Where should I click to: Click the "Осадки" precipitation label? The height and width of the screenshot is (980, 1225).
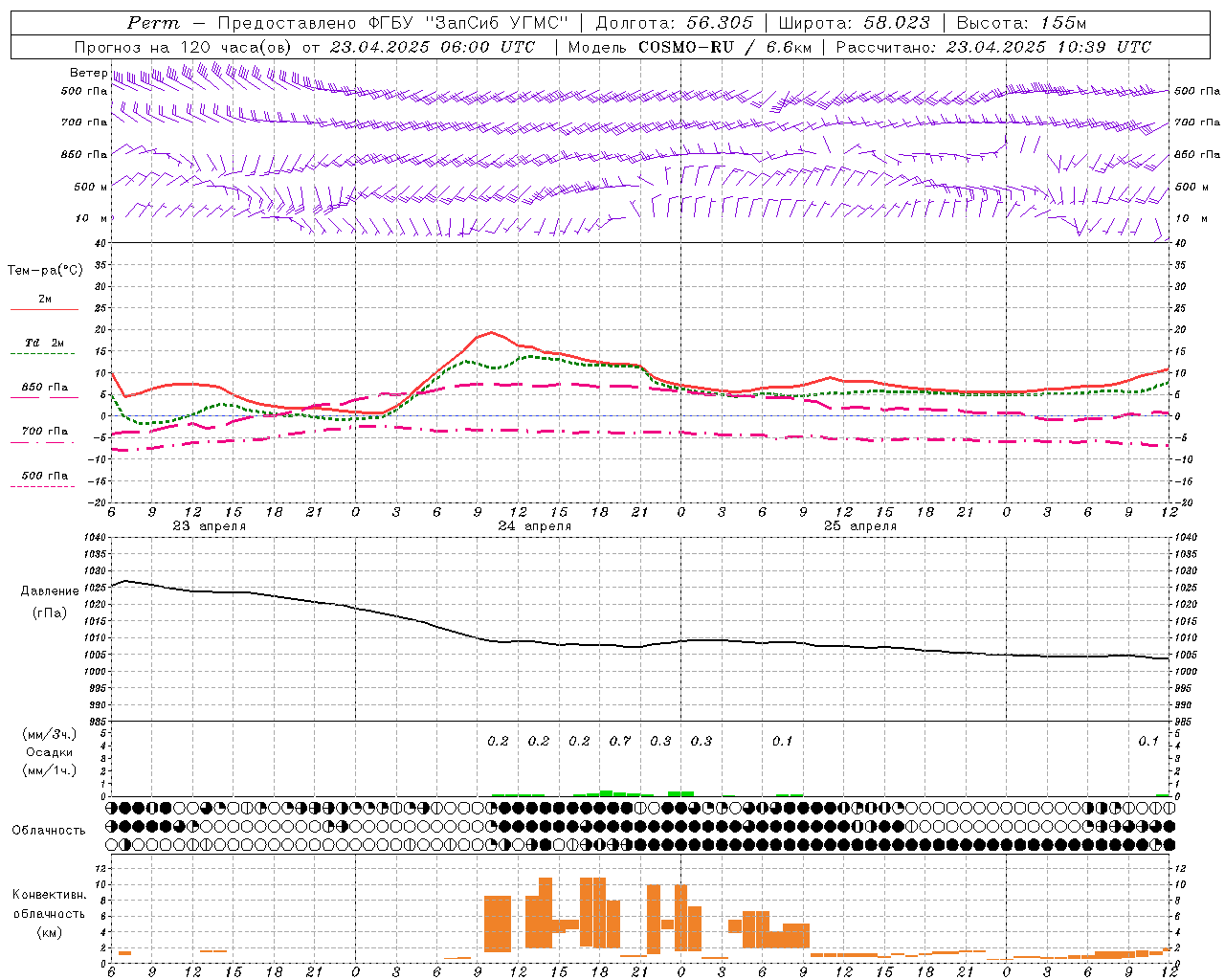click(x=50, y=752)
